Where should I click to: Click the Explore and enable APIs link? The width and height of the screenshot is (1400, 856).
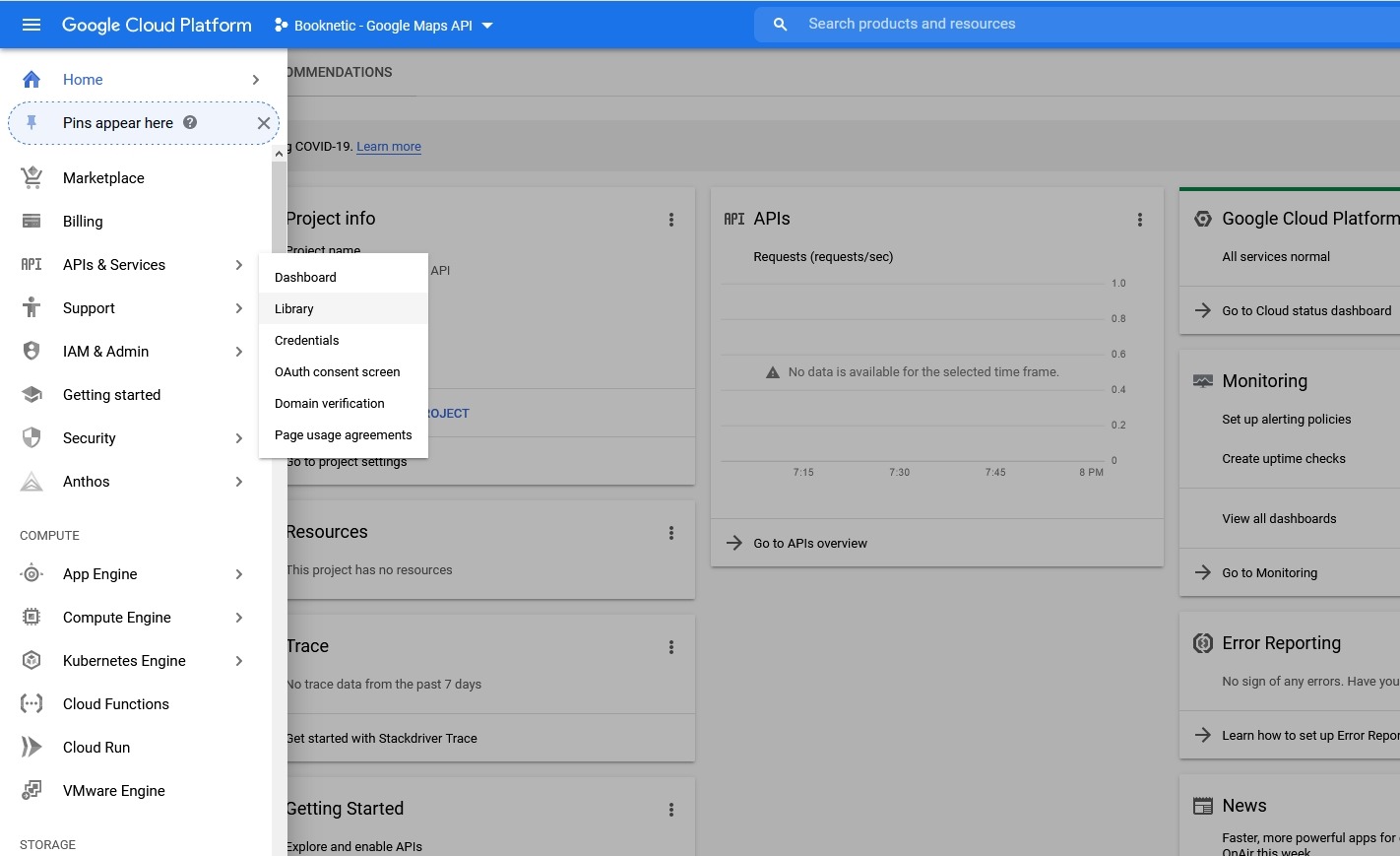tap(354, 846)
